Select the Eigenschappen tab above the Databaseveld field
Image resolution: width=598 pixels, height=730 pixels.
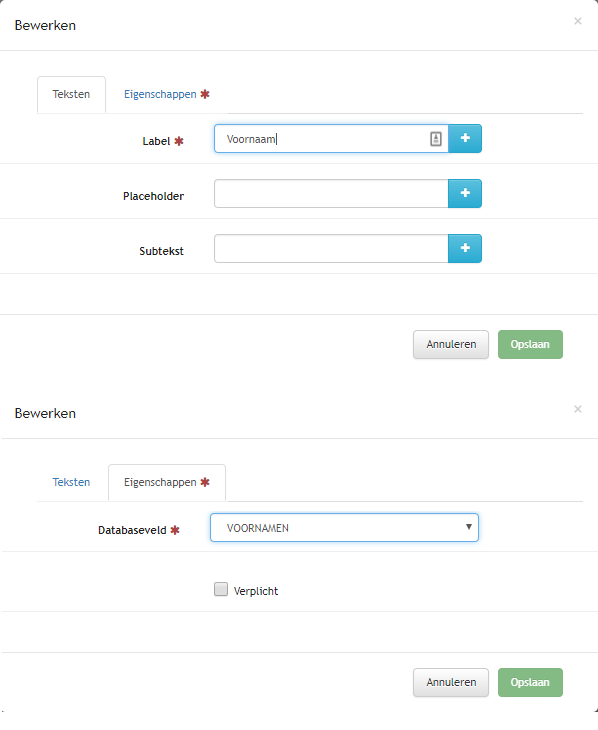coord(167,482)
